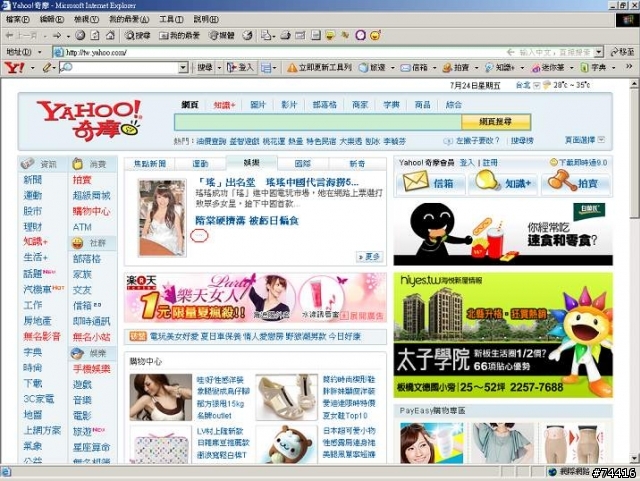Open the Back button history dropdown arrow

(45, 36)
